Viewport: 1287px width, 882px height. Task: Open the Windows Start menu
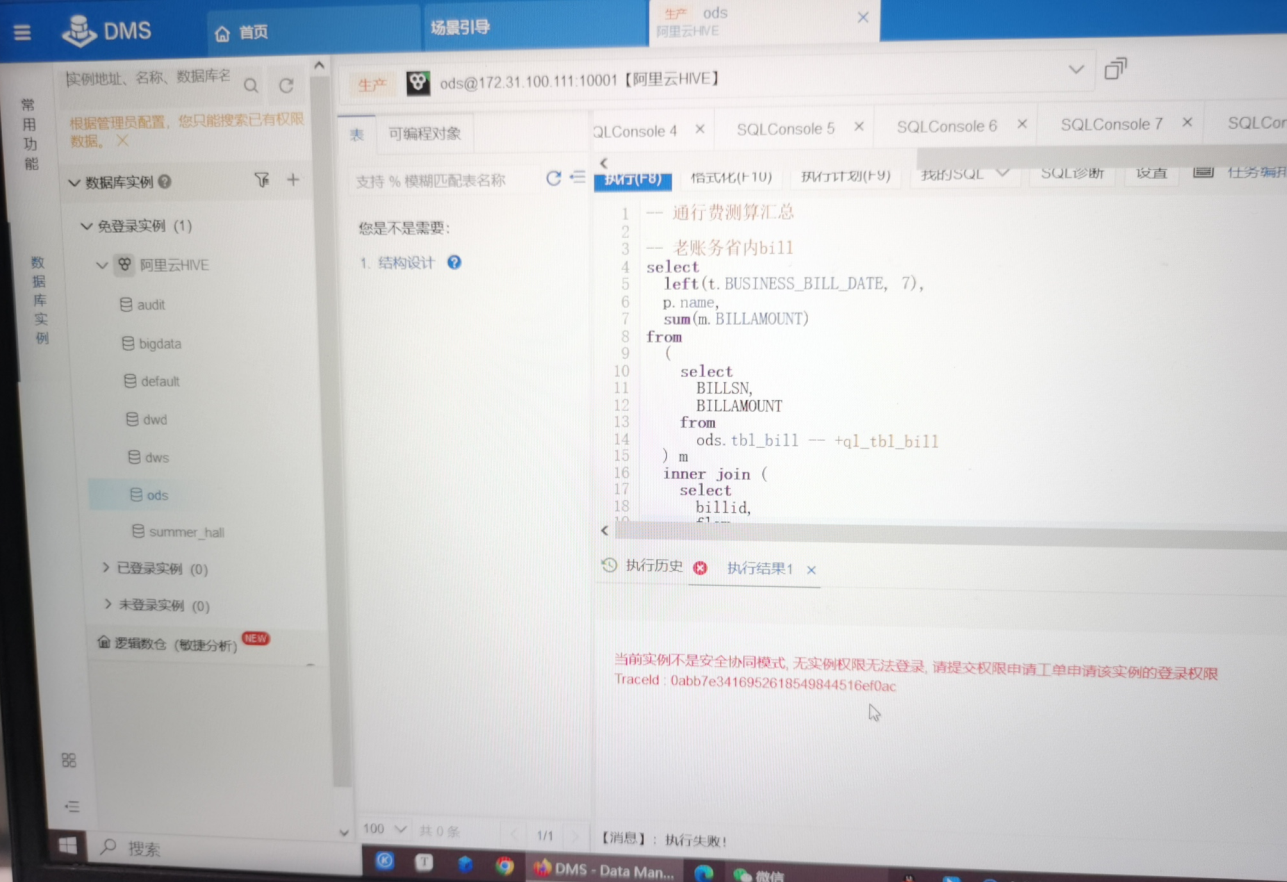click(x=68, y=846)
